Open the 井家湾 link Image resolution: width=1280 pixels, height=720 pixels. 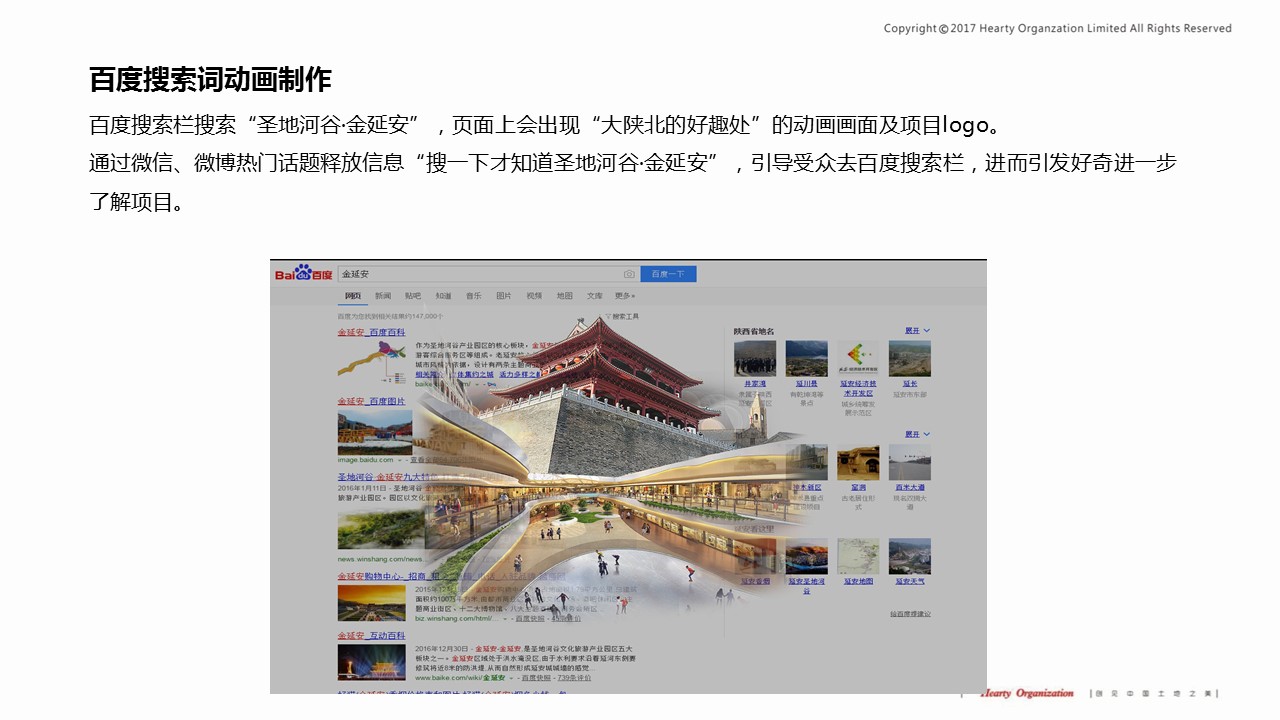tap(754, 383)
